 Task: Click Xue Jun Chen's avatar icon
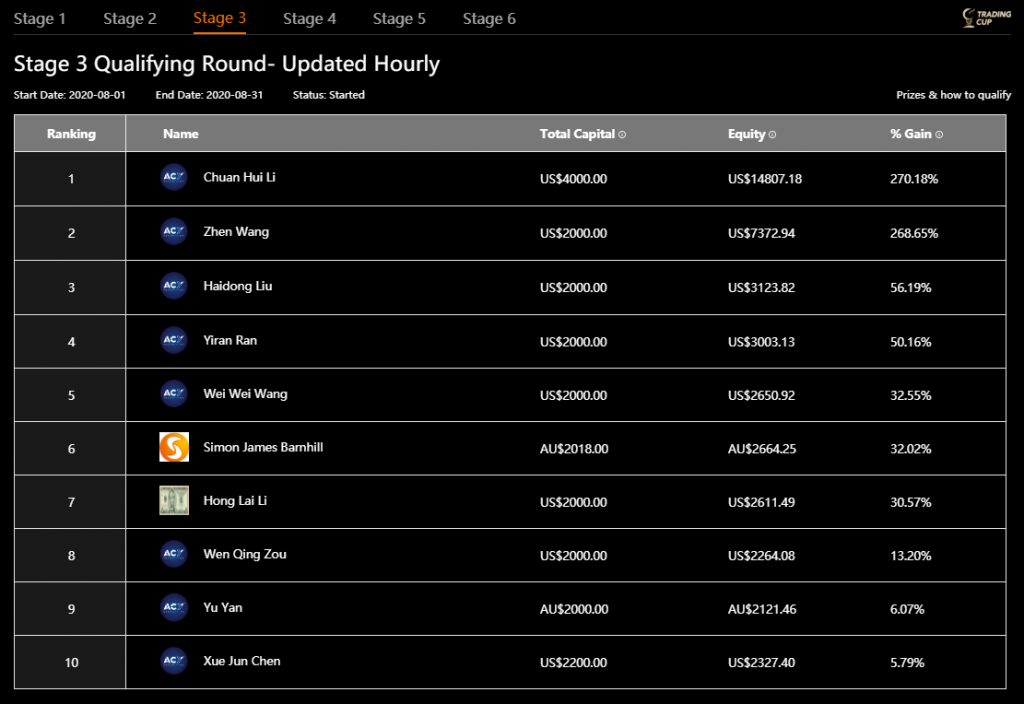[x=174, y=661]
